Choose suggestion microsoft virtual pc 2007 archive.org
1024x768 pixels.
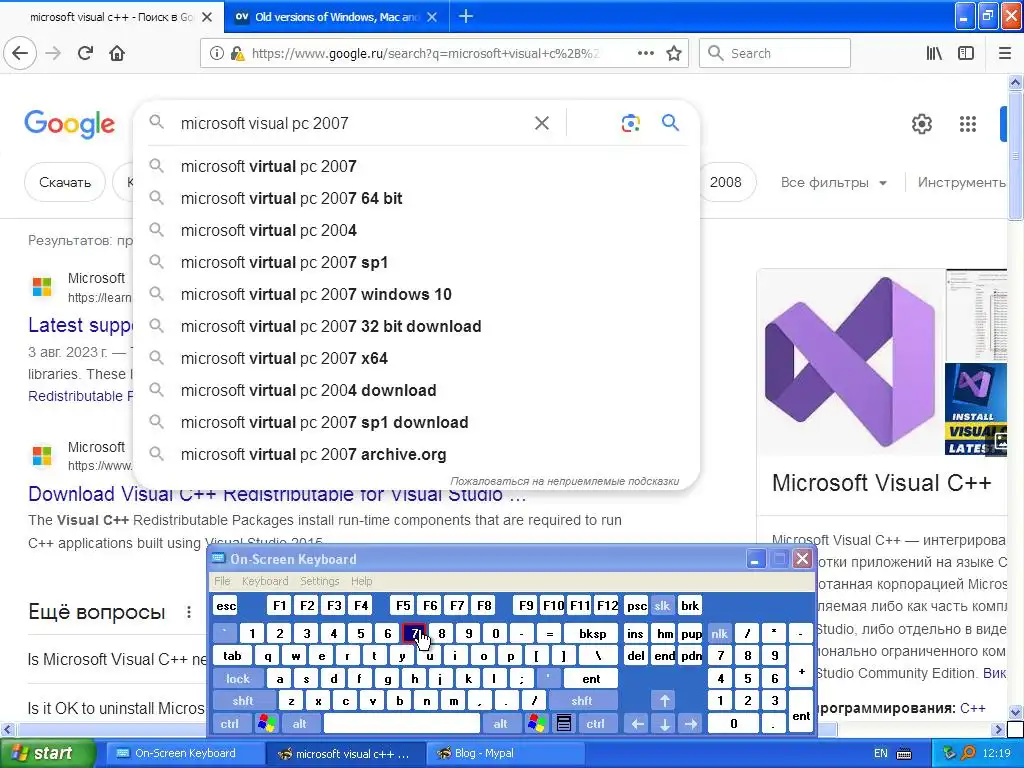click(417, 454)
